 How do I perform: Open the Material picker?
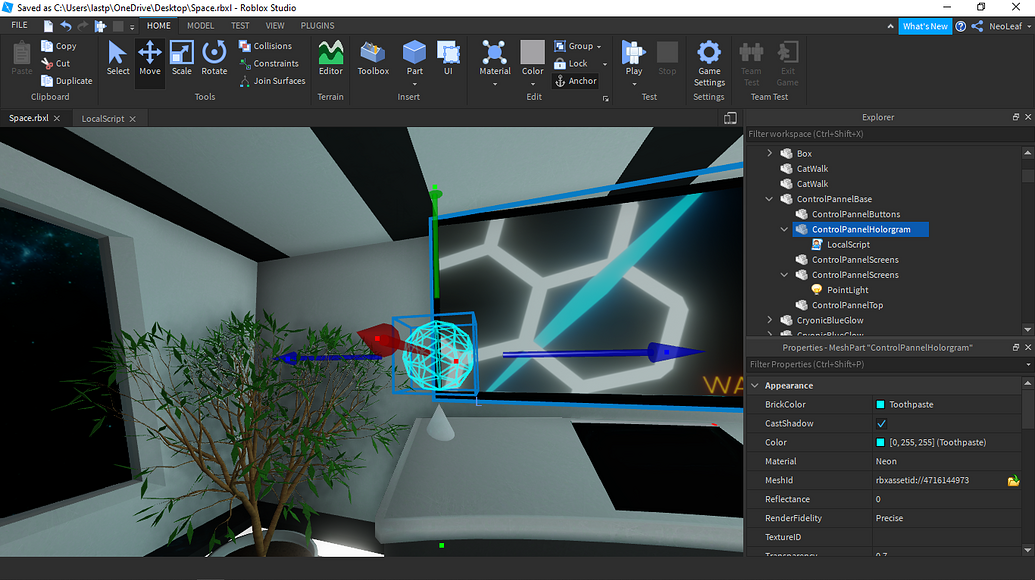click(495, 58)
